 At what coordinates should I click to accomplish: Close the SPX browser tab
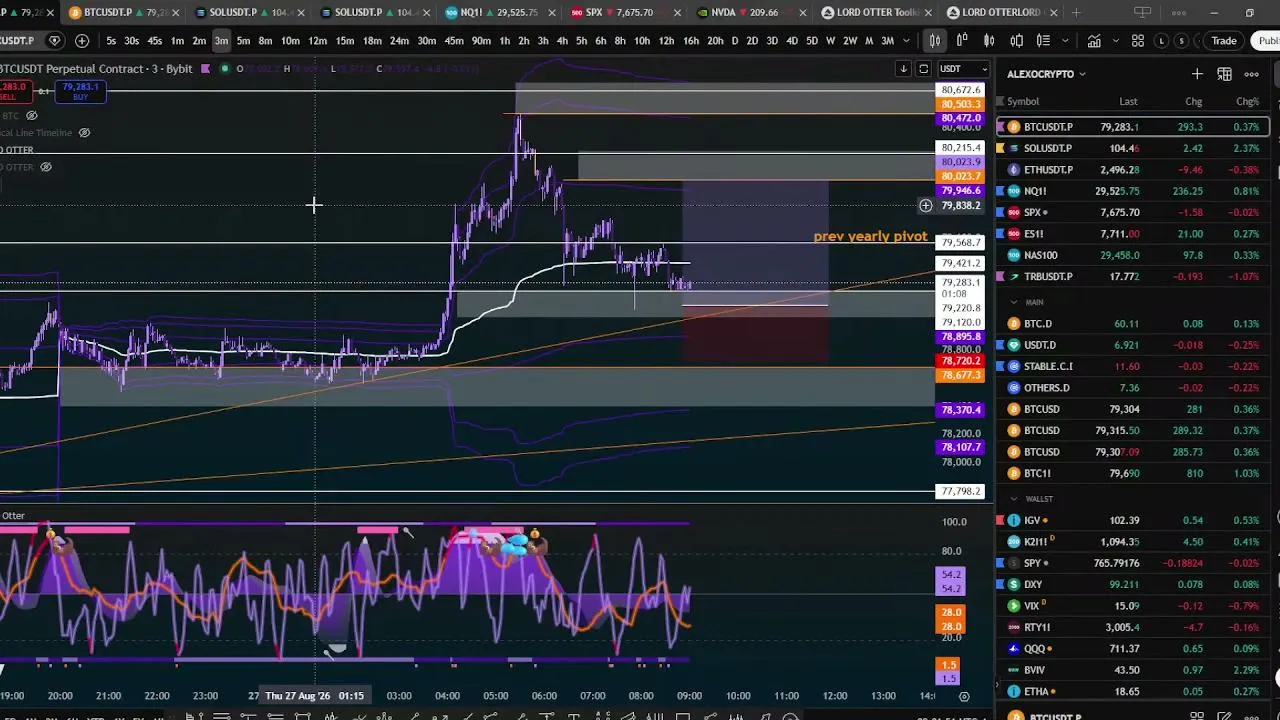click(x=676, y=13)
